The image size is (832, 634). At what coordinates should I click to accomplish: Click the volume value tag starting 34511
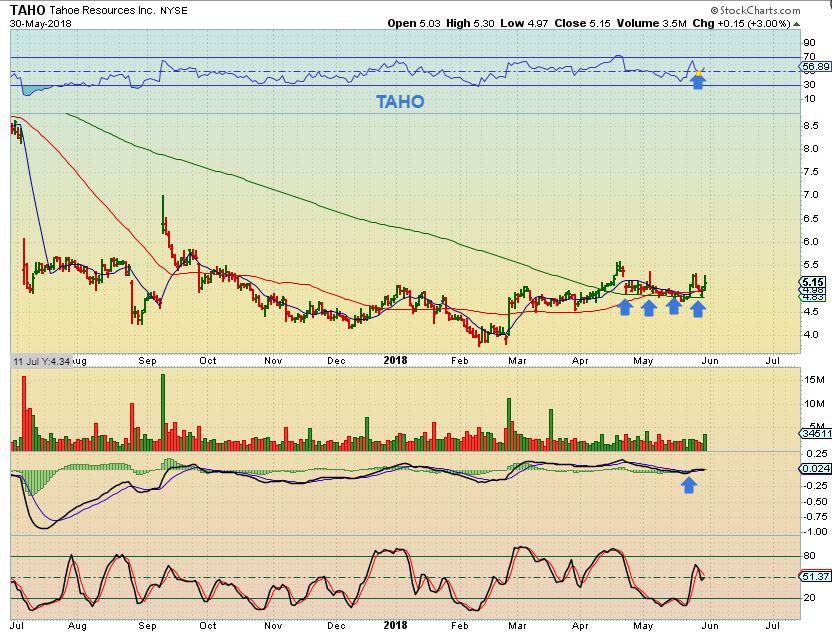point(816,433)
